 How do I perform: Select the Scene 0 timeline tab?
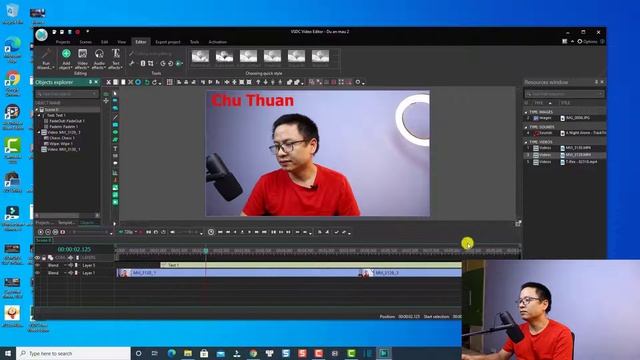pos(43,240)
